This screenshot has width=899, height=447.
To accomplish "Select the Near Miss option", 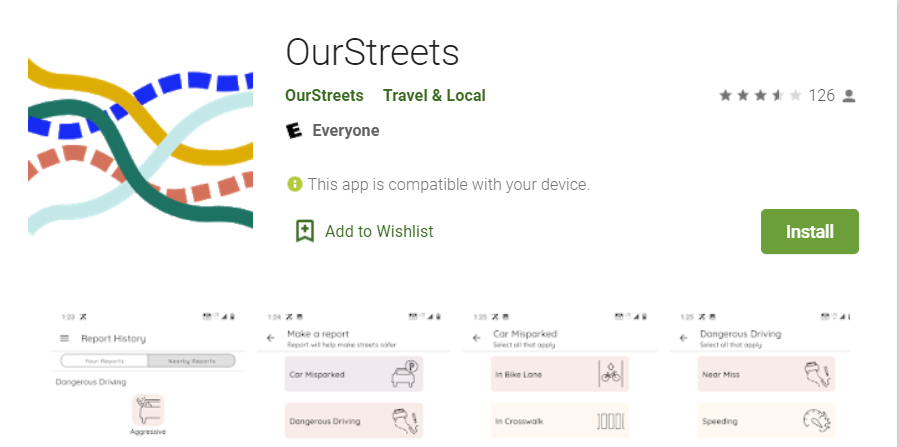I will pyautogui.click(x=766, y=374).
